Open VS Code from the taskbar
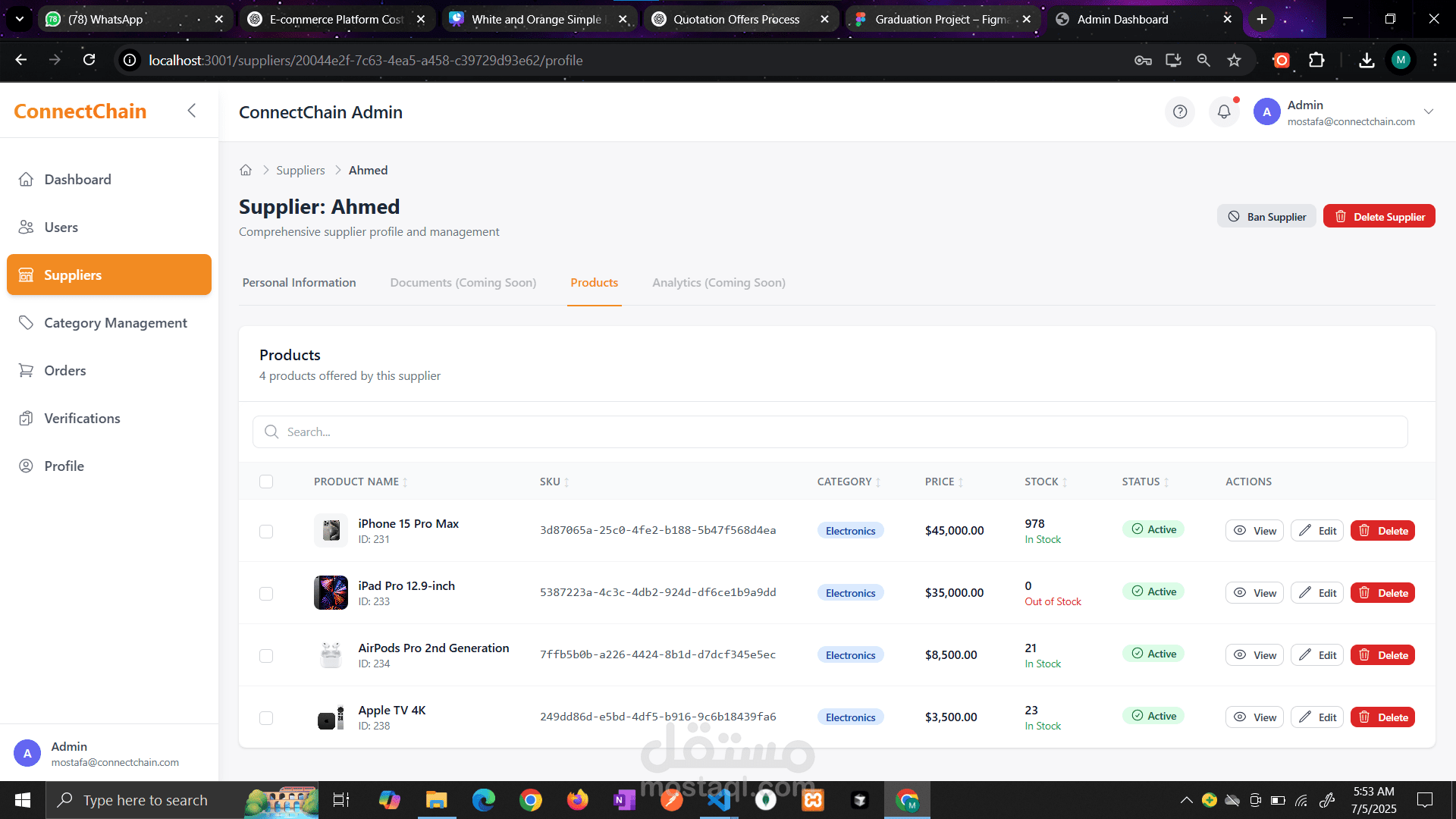This screenshot has width=1456, height=819. pyautogui.click(x=717, y=800)
